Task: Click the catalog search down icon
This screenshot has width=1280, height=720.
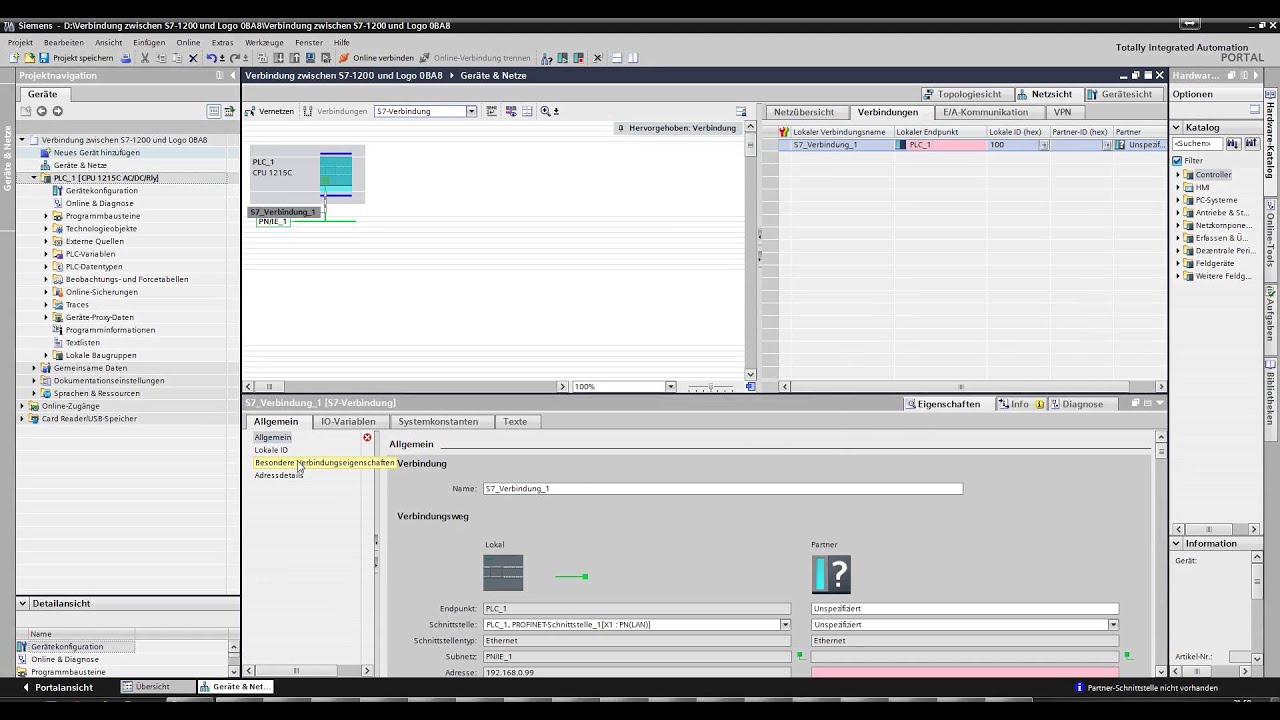Action: point(1233,144)
